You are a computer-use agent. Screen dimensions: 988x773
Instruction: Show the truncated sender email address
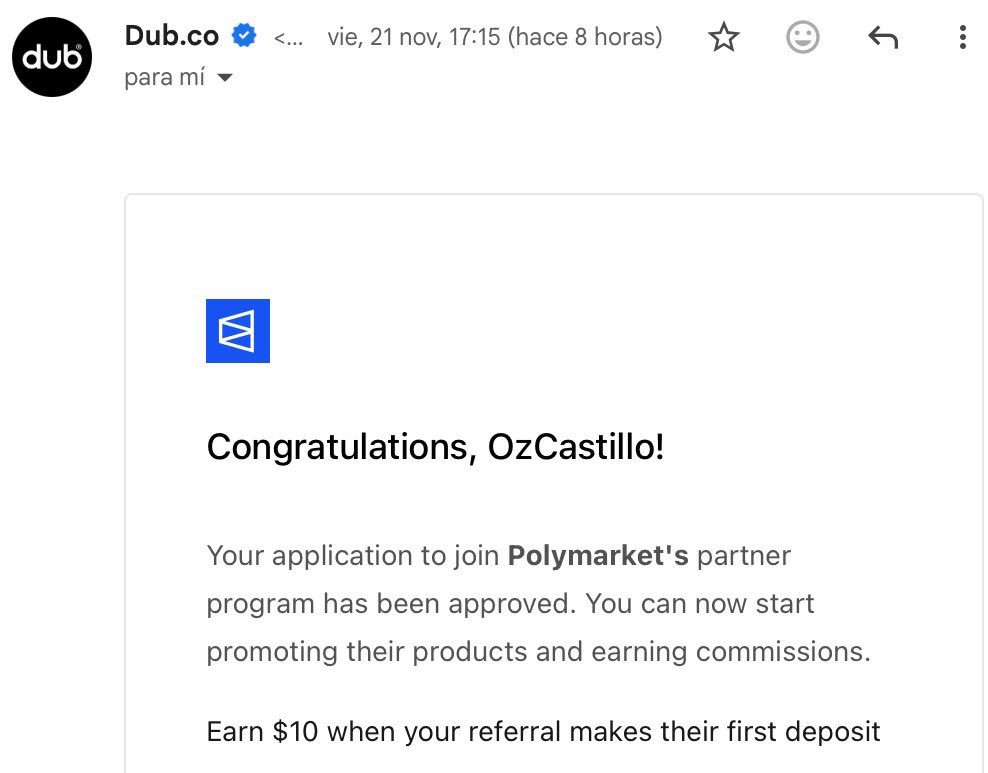[289, 39]
